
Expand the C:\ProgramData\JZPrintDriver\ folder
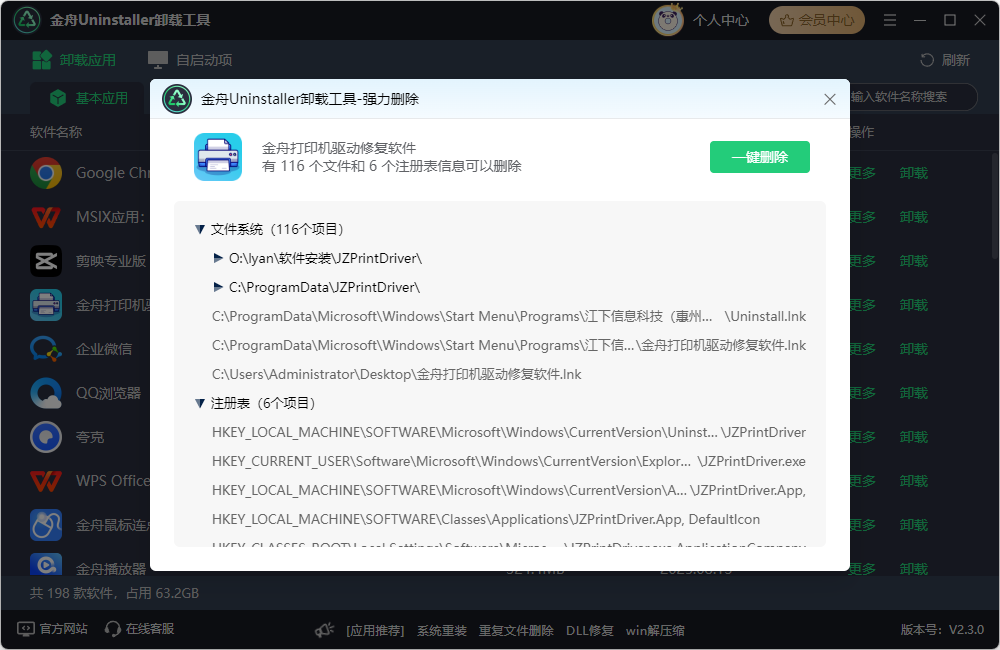[x=218, y=287]
